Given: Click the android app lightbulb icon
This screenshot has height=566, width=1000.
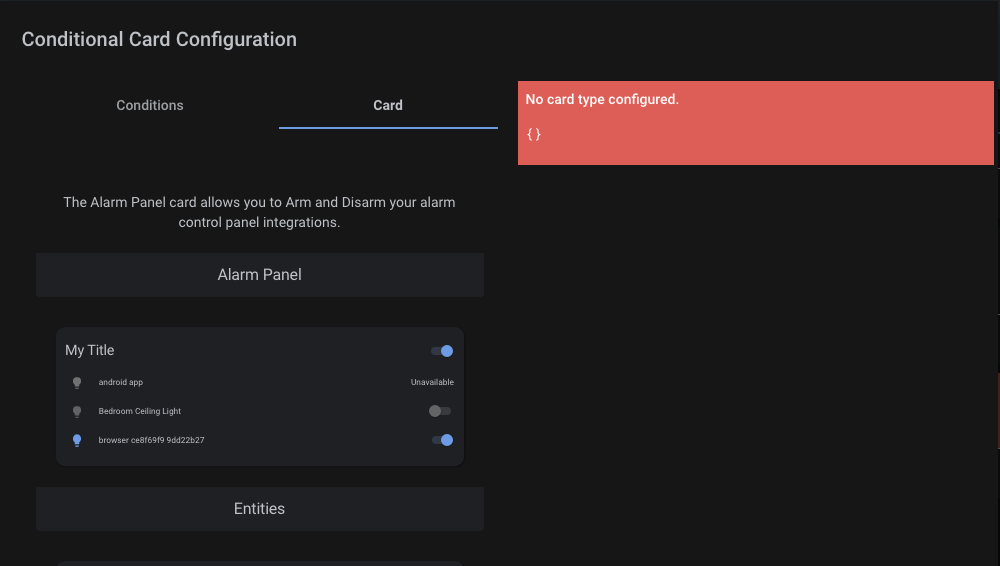Looking at the screenshot, I should click(77, 382).
